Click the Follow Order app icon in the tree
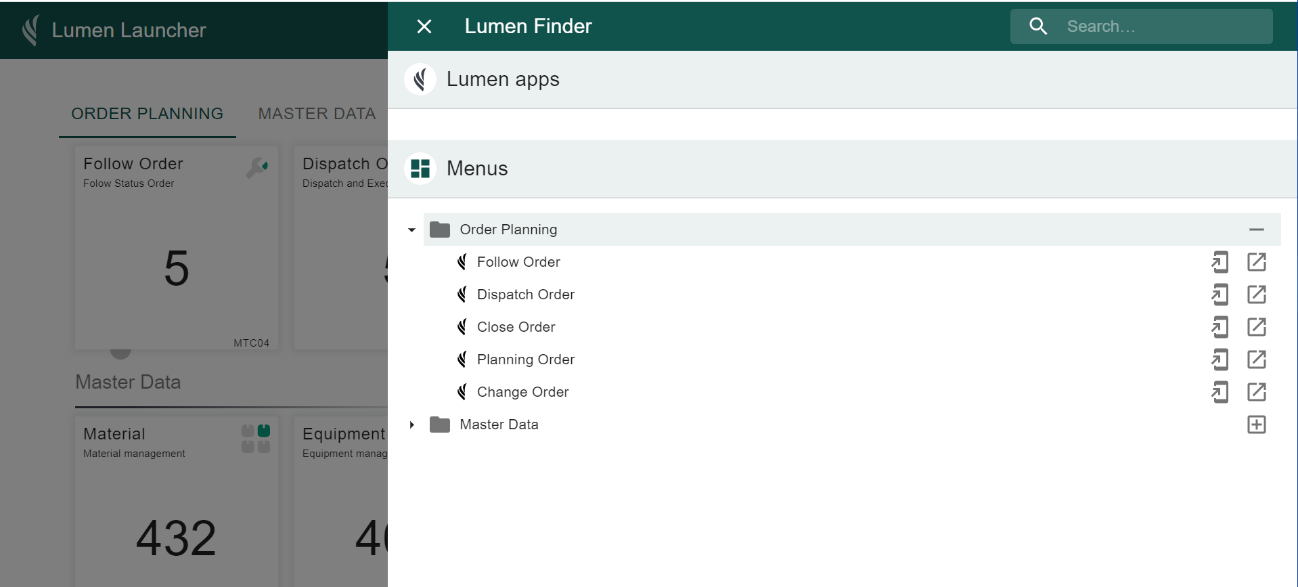 pyautogui.click(x=462, y=262)
